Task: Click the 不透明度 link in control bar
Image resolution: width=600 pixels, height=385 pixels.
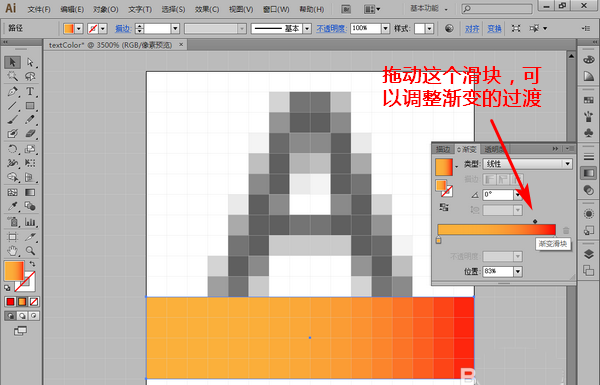Action: pyautogui.click(x=331, y=28)
